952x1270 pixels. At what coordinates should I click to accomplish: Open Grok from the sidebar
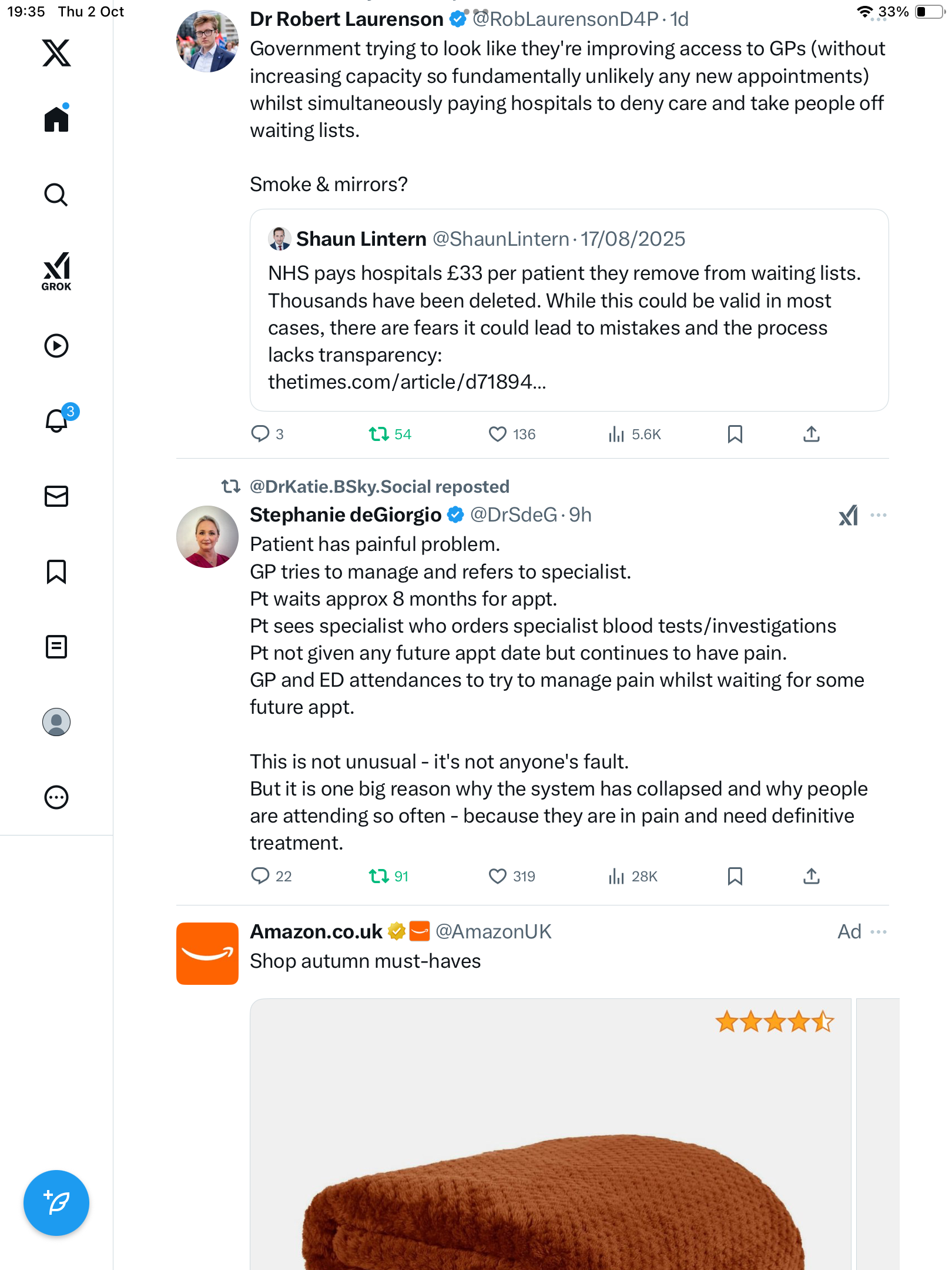tap(56, 271)
